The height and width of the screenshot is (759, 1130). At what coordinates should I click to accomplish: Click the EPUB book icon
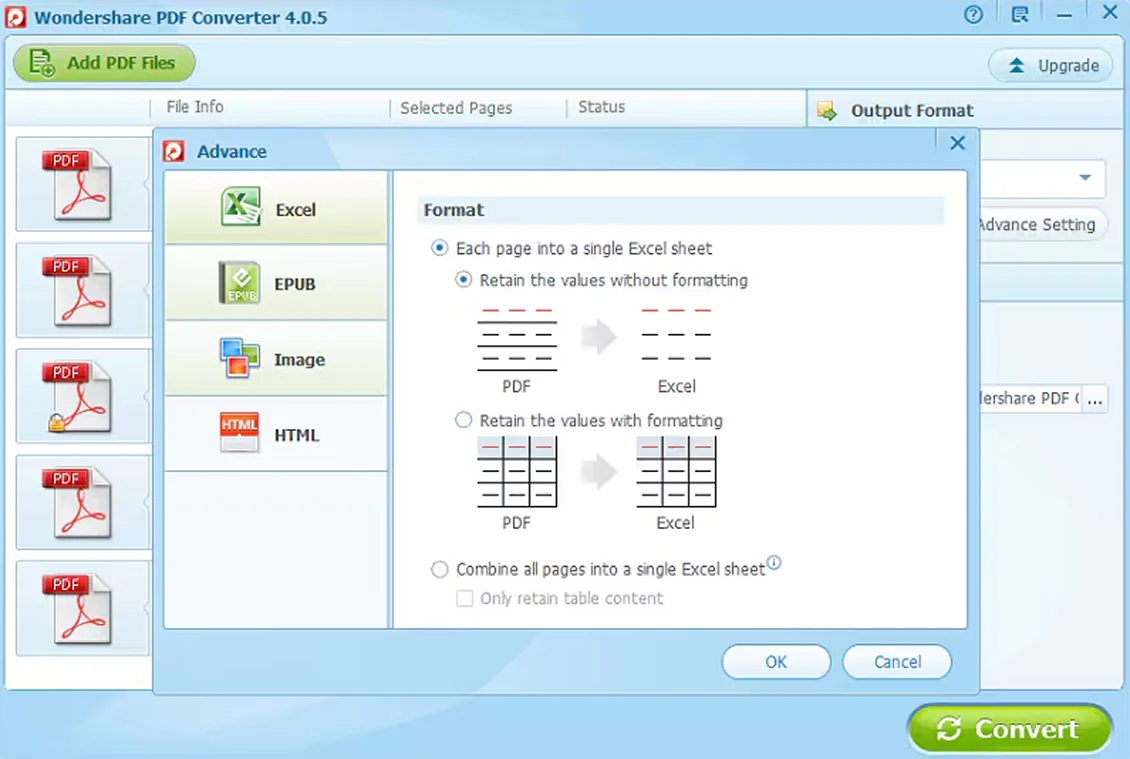pos(239,283)
